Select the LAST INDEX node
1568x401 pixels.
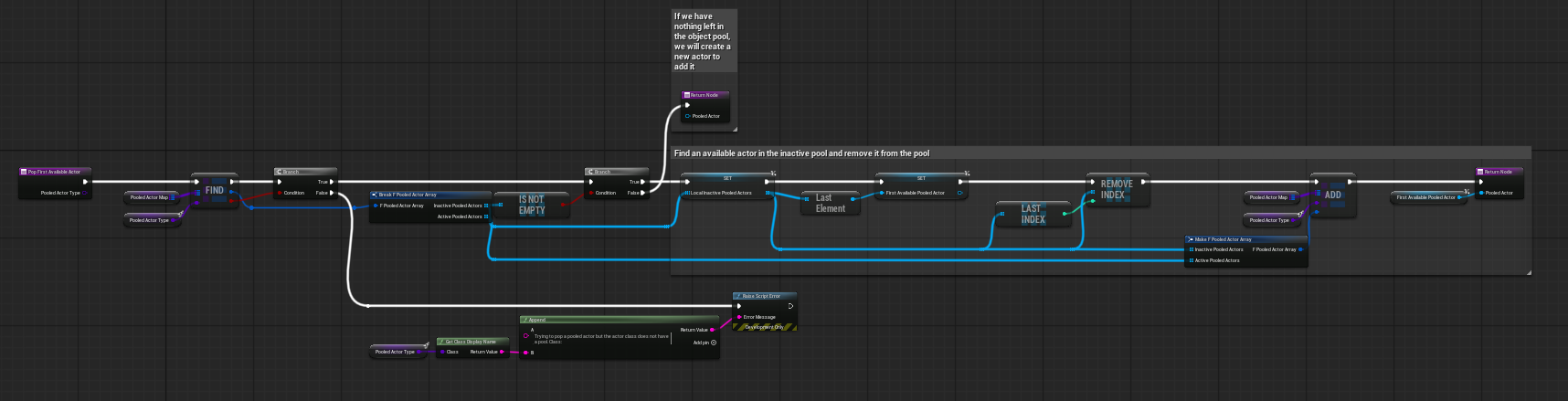(x=1033, y=215)
